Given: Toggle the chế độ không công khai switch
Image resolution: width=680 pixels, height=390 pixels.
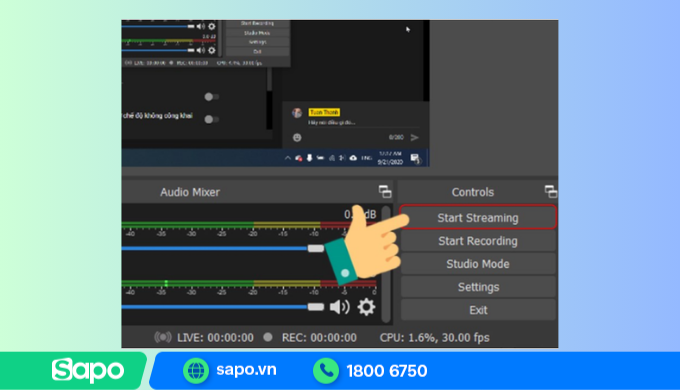Looking at the screenshot, I should coord(212,119).
